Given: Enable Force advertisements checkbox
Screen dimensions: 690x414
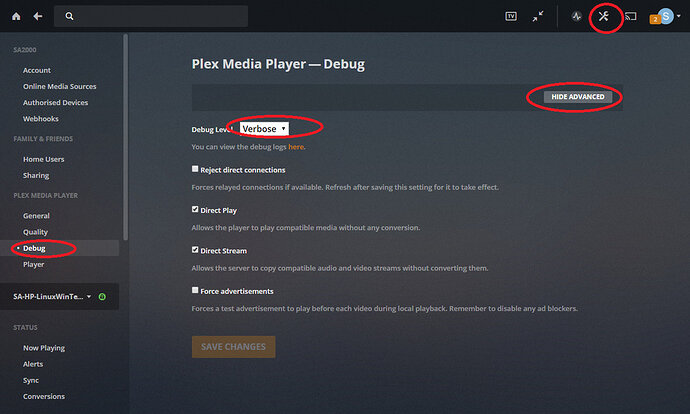Looking at the screenshot, I should click(195, 290).
